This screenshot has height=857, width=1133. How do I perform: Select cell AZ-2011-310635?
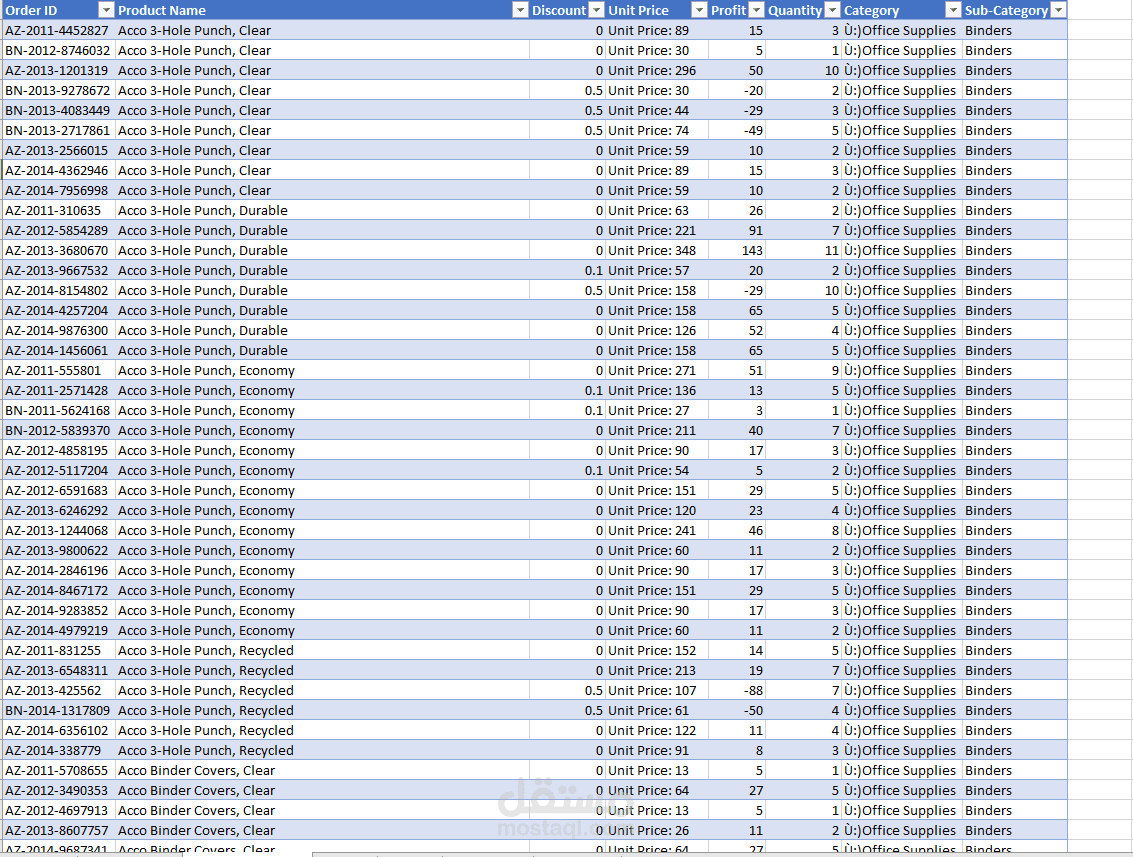tap(59, 210)
